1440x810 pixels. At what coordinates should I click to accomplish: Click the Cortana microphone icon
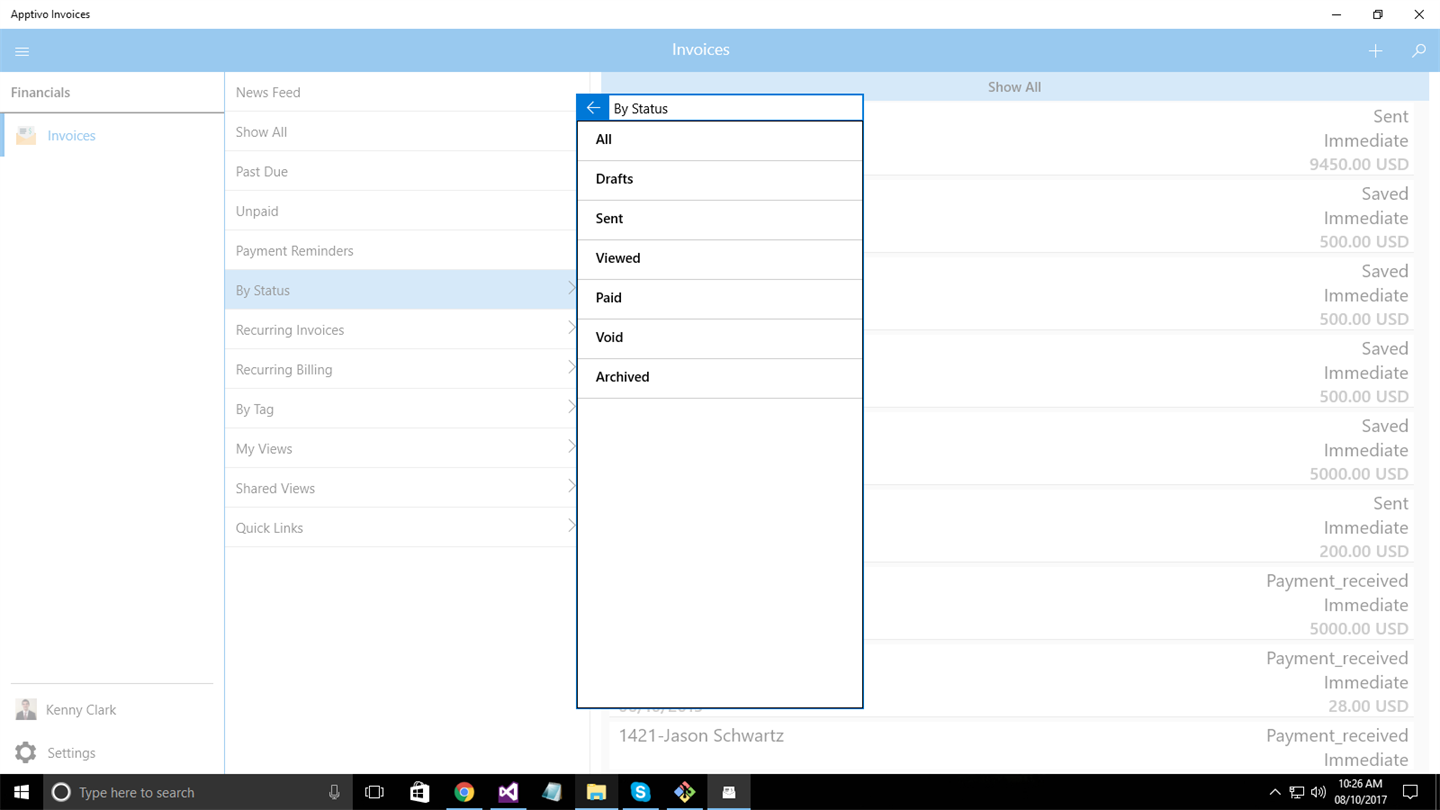click(x=334, y=792)
